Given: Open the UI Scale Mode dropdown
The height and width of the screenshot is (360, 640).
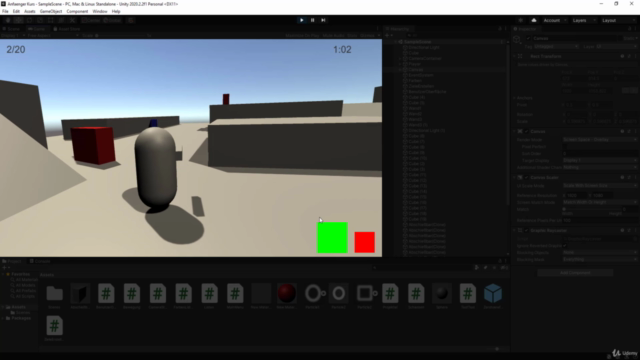Looking at the screenshot, I should (600, 186).
